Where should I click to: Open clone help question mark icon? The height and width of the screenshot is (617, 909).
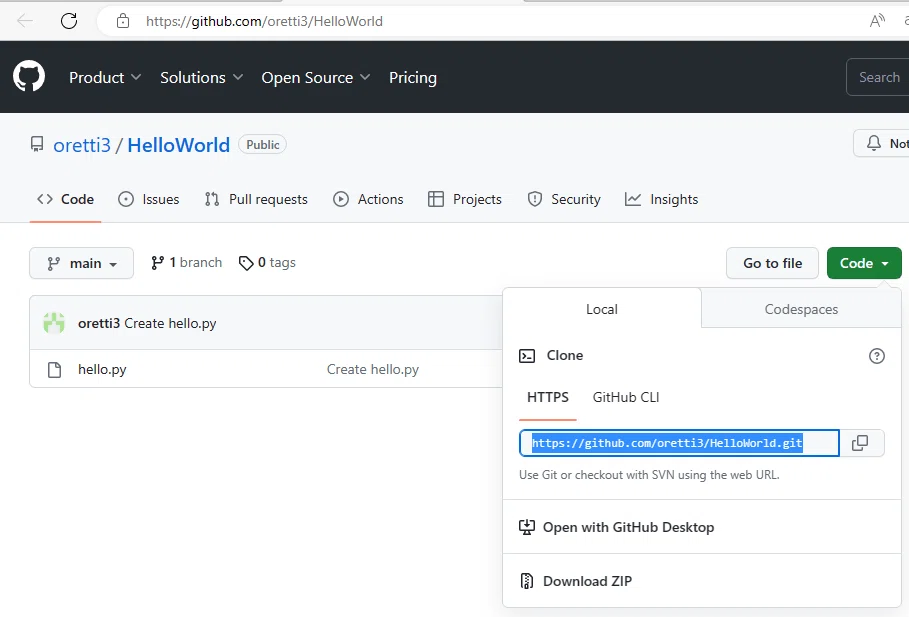coord(877,356)
